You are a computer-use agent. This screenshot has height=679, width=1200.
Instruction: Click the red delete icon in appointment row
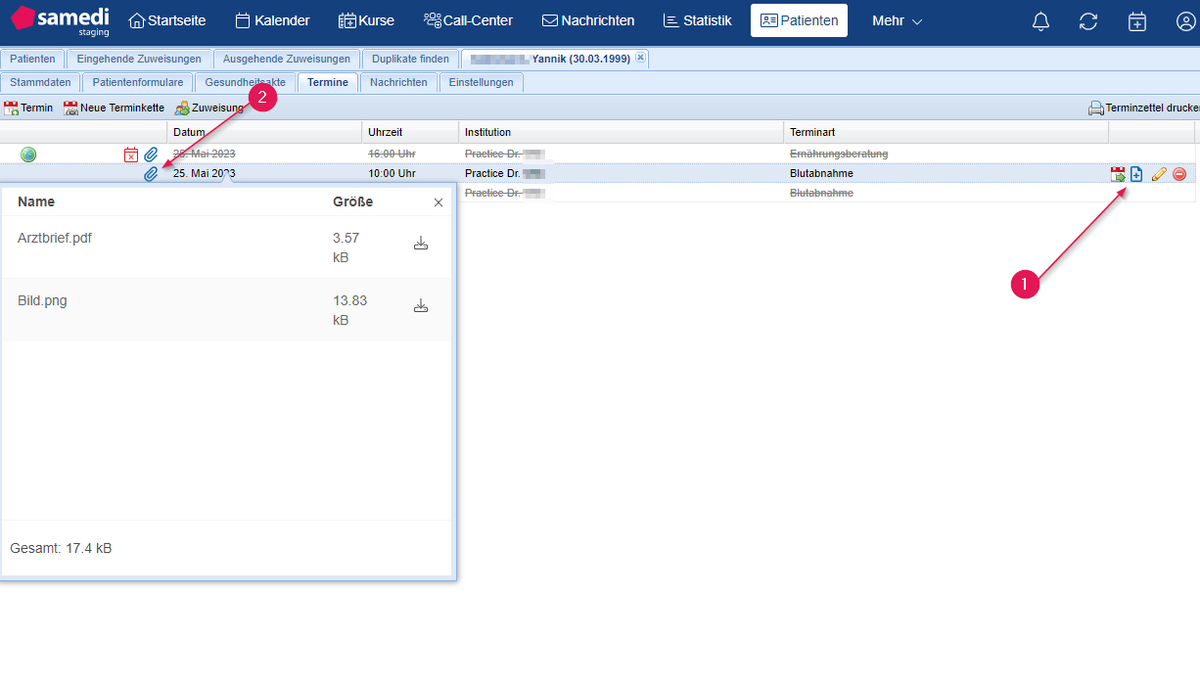coord(1179,174)
